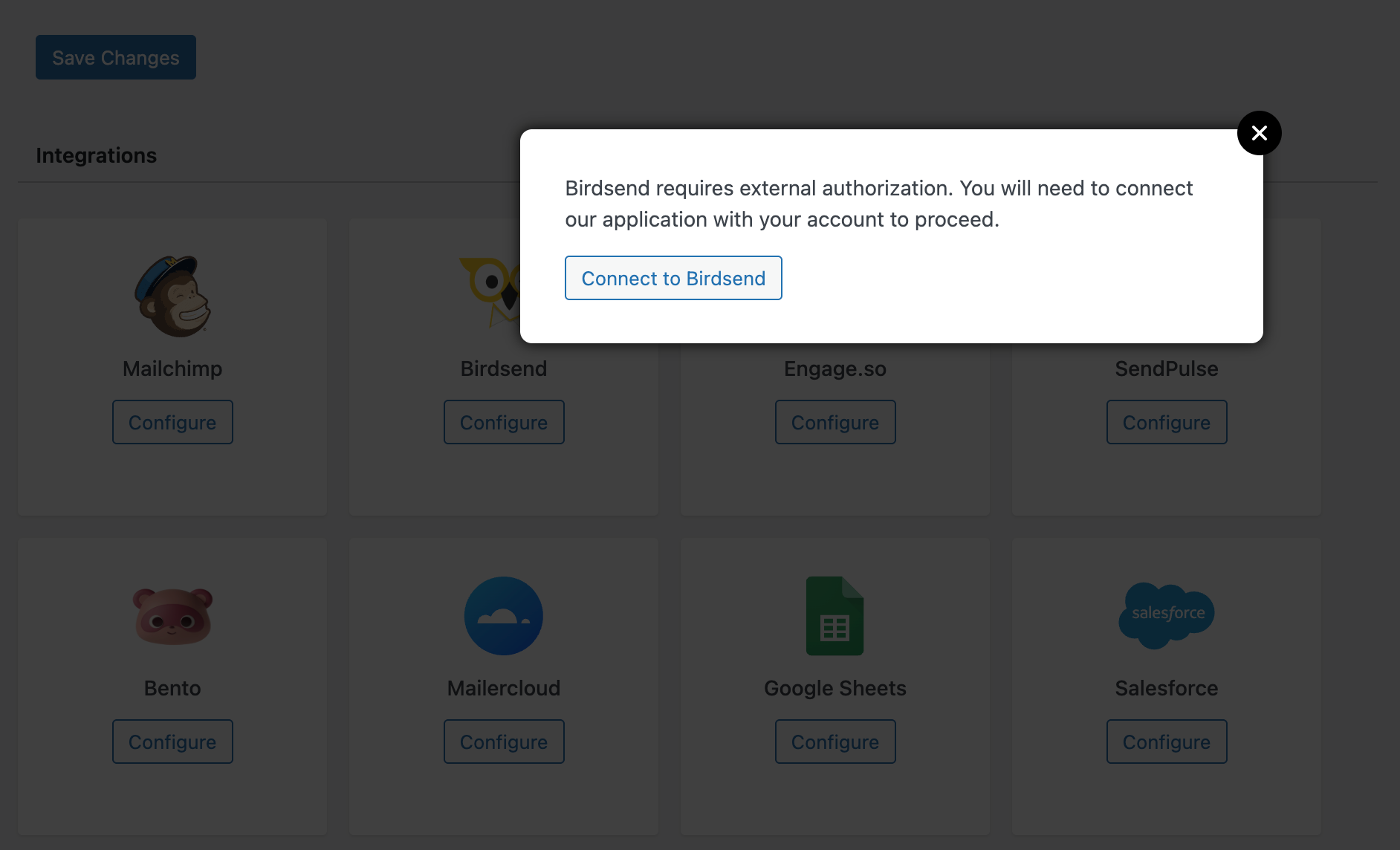
Task: Click the Google Sheets icon
Action: pyautogui.click(x=835, y=616)
